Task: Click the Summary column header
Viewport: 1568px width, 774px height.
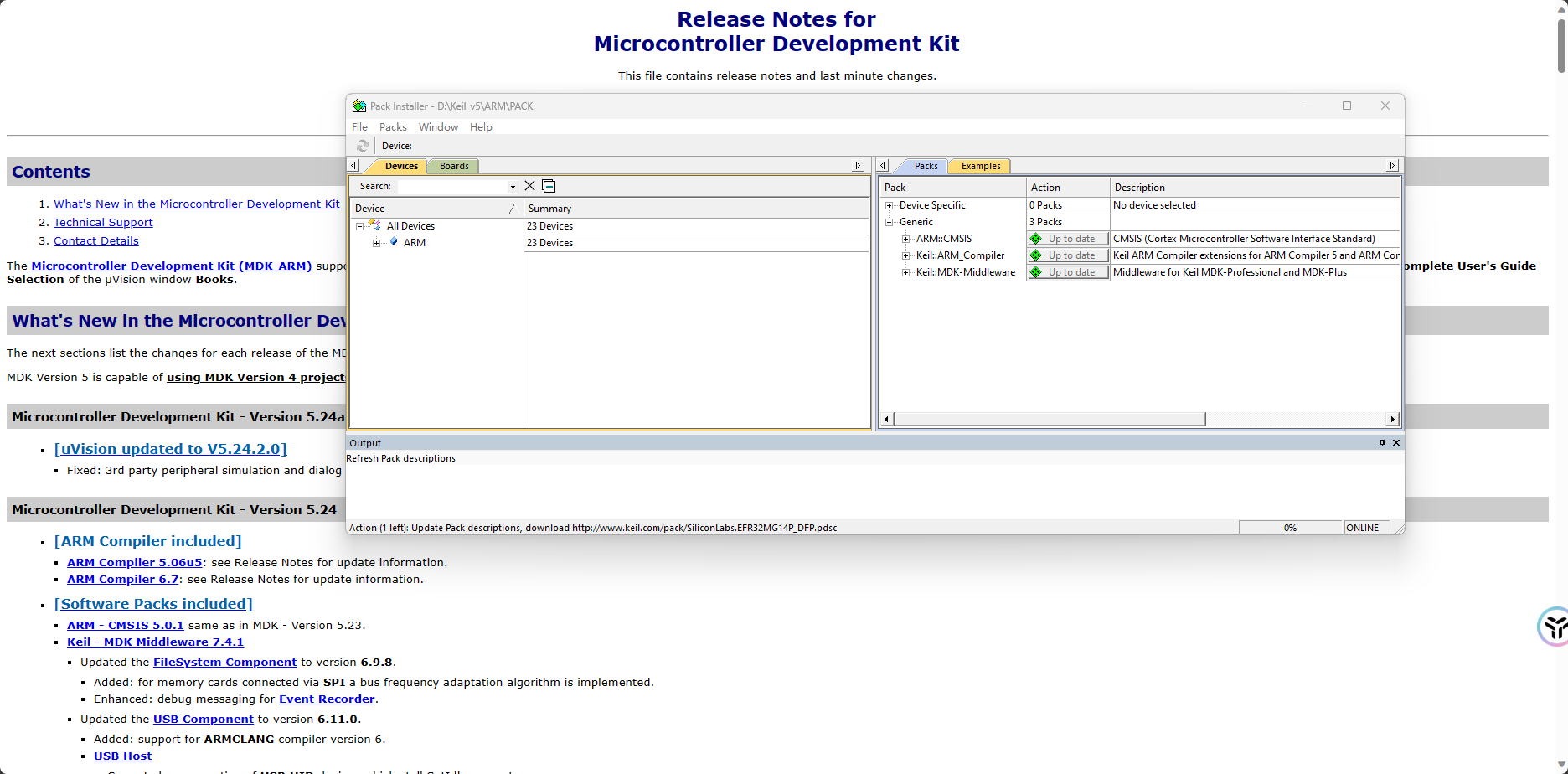Action: [697, 209]
